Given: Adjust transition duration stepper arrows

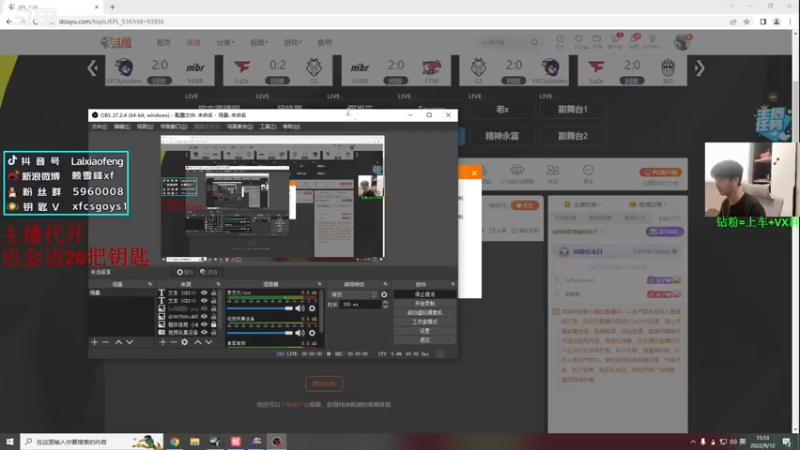Looking at the screenshot, I should [x=385, y=304].
